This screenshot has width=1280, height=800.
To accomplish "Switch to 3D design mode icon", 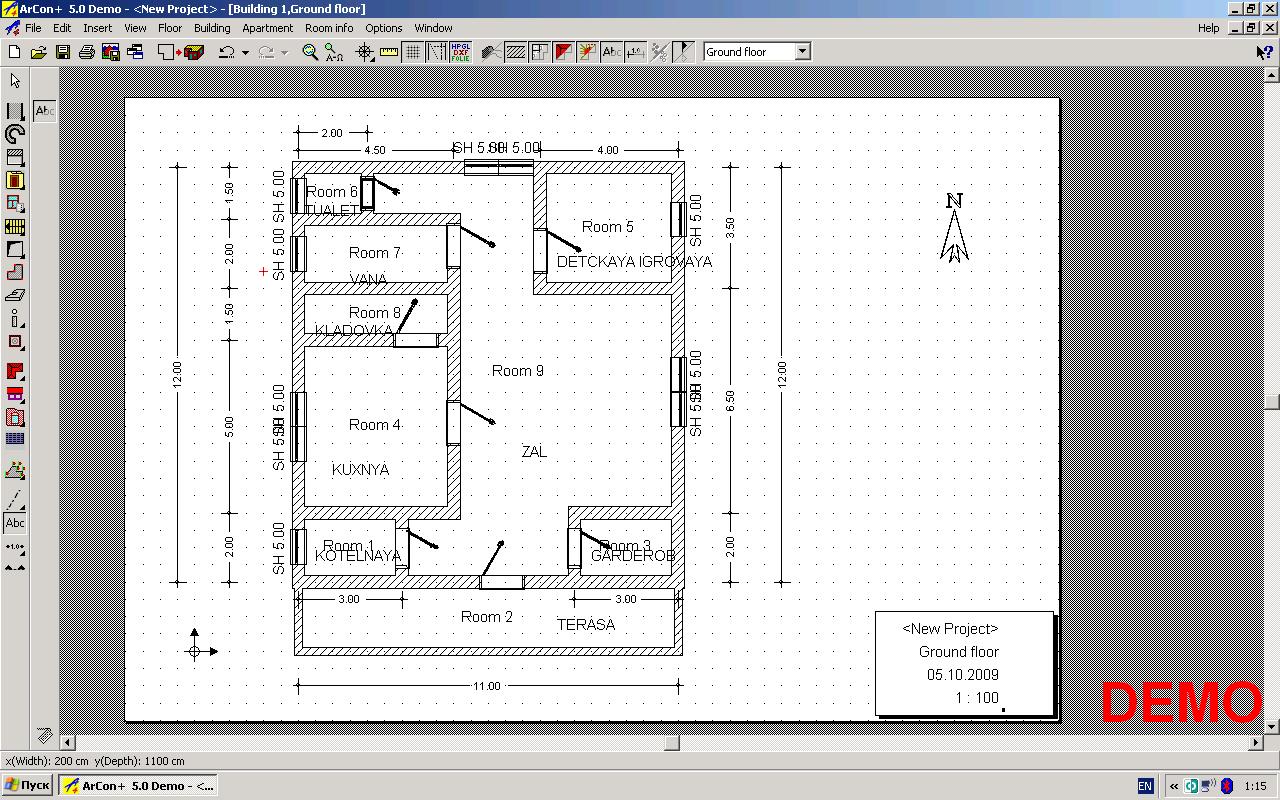I will pyautogui.click(x=193, y=51).
